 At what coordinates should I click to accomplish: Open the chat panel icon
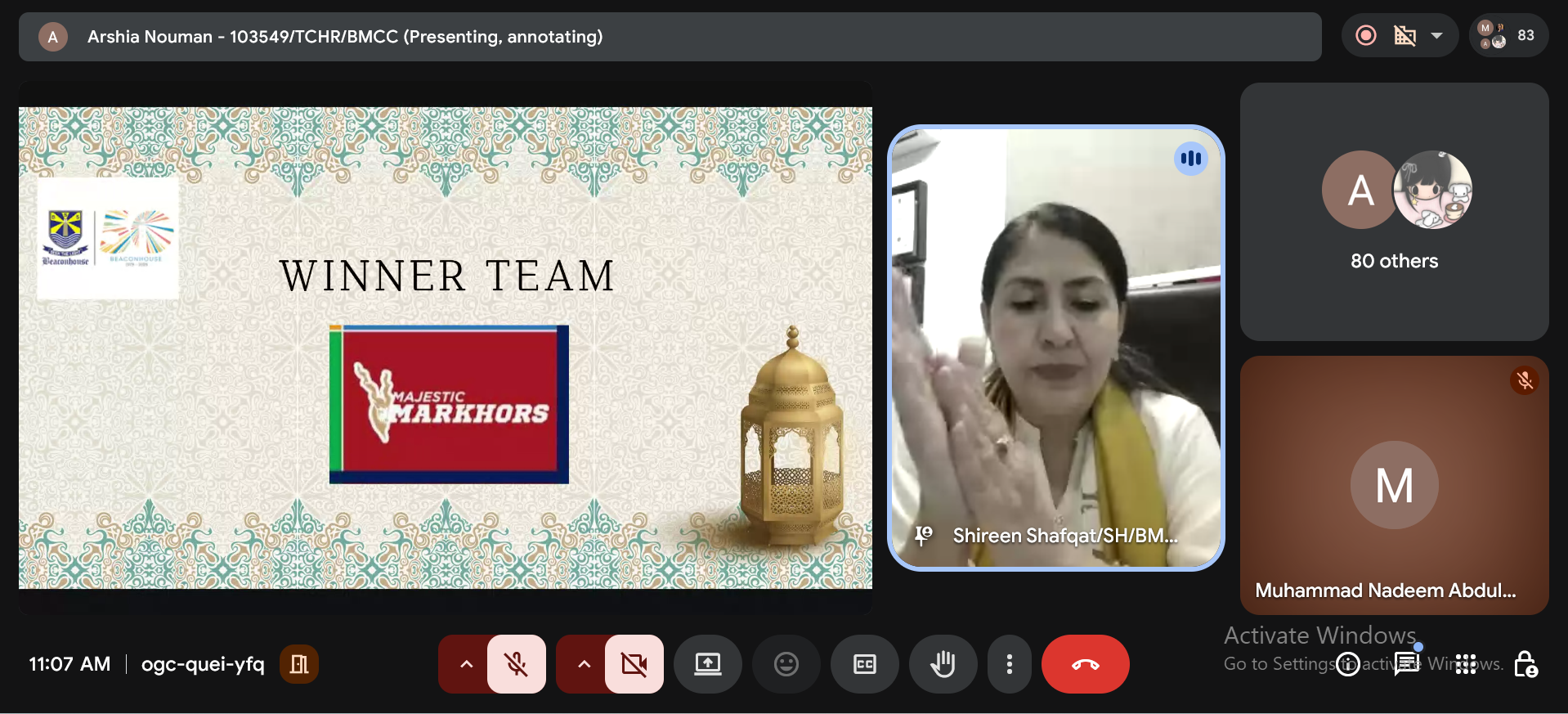(x=1407, y=664)
